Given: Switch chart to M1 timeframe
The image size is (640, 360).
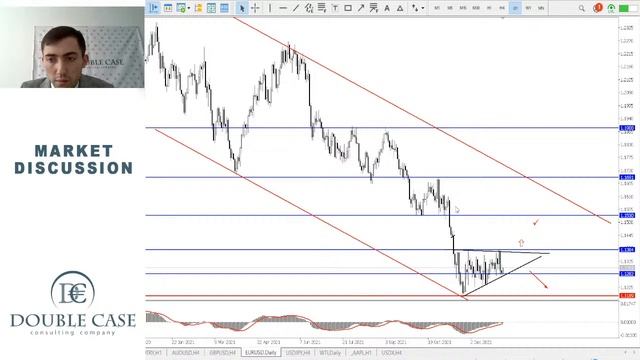Looking at the screenshot, I should pyautogui.click(x=437, y=8).
